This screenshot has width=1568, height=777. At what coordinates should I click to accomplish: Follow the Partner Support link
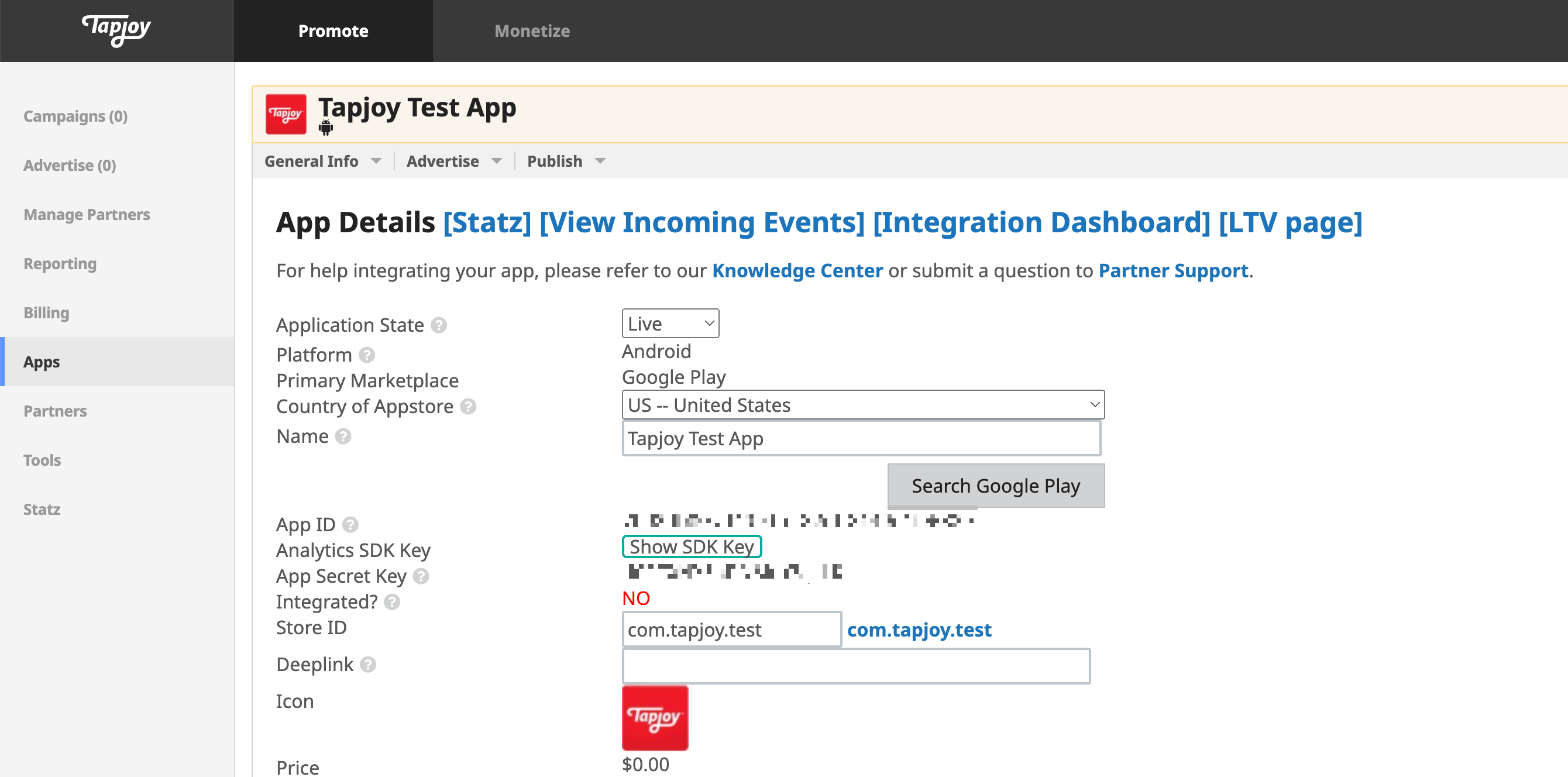tap(1173, 271)
